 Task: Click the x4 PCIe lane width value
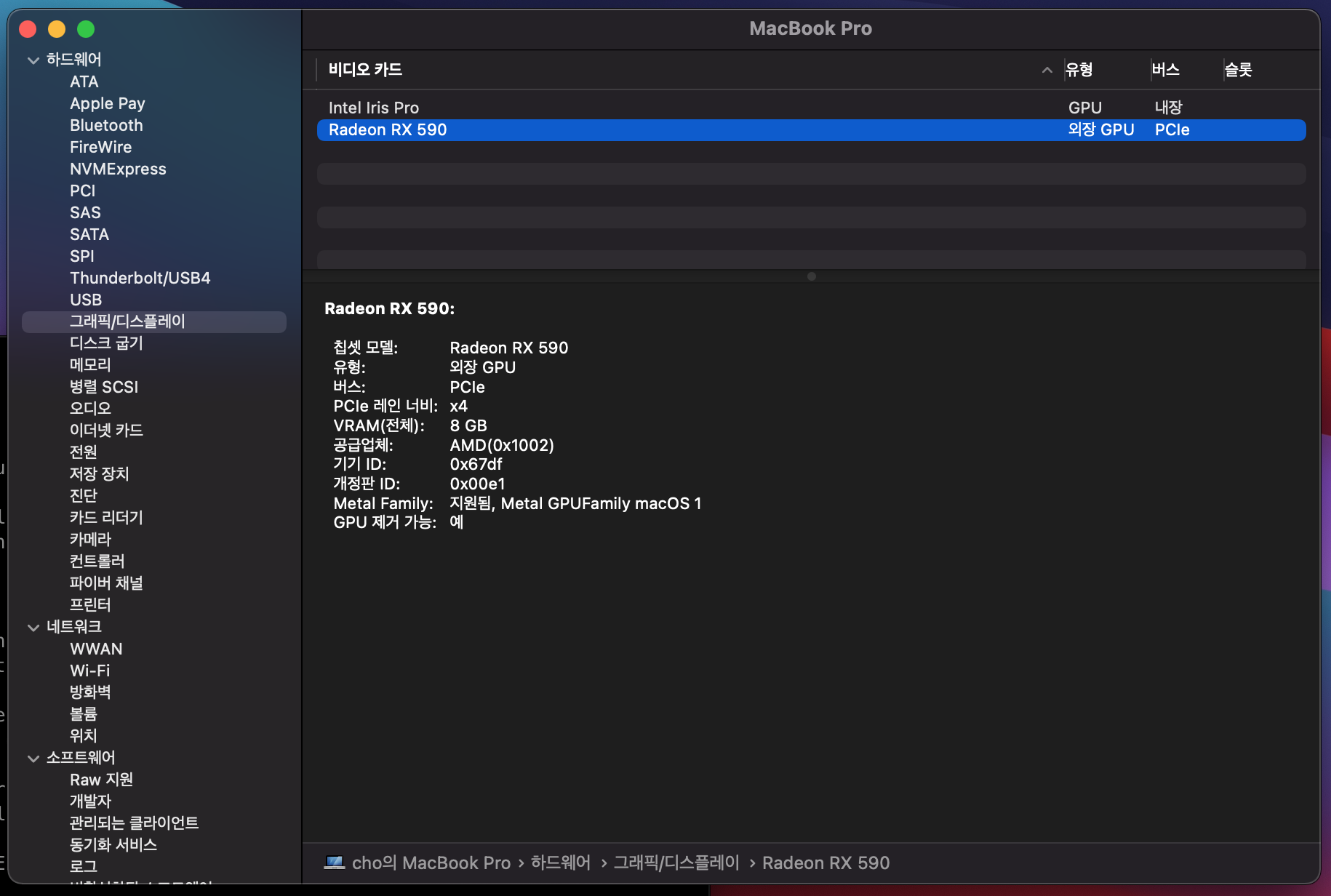point(459,407)
